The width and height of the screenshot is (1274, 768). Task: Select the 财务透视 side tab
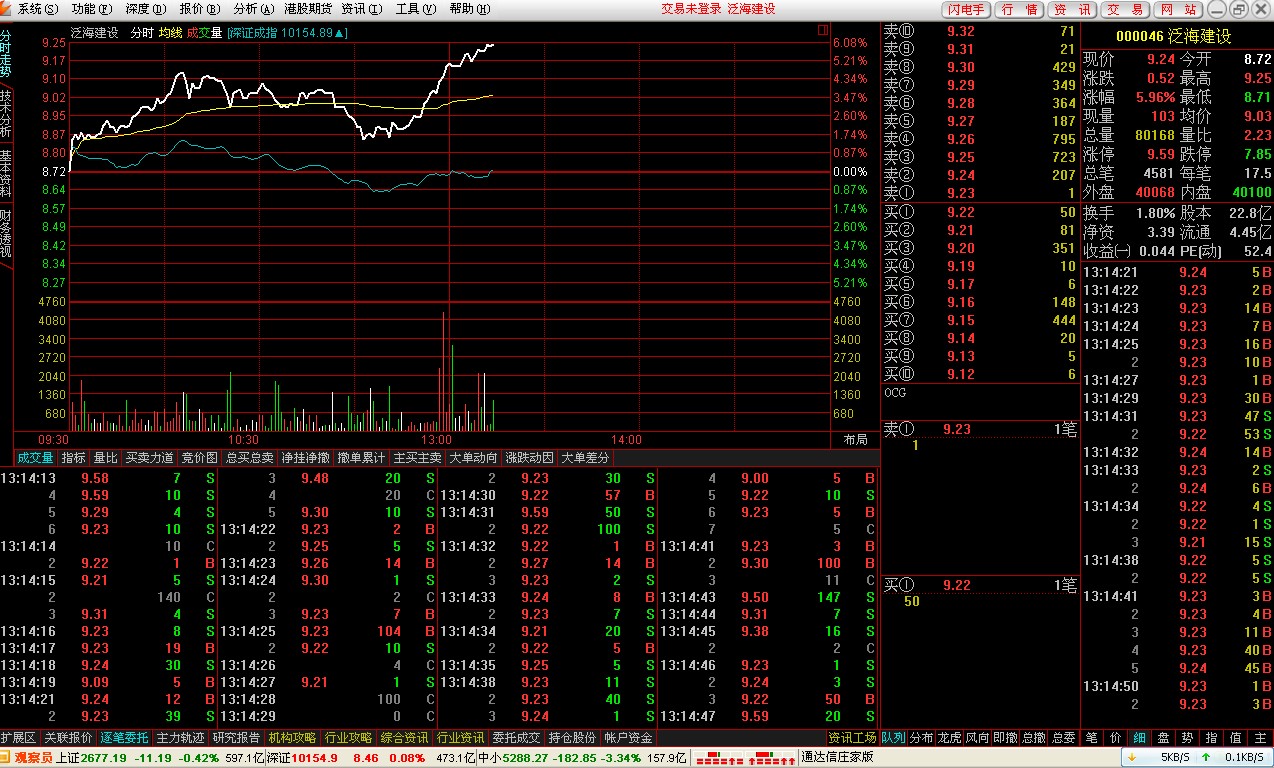(x=6, y=232)
